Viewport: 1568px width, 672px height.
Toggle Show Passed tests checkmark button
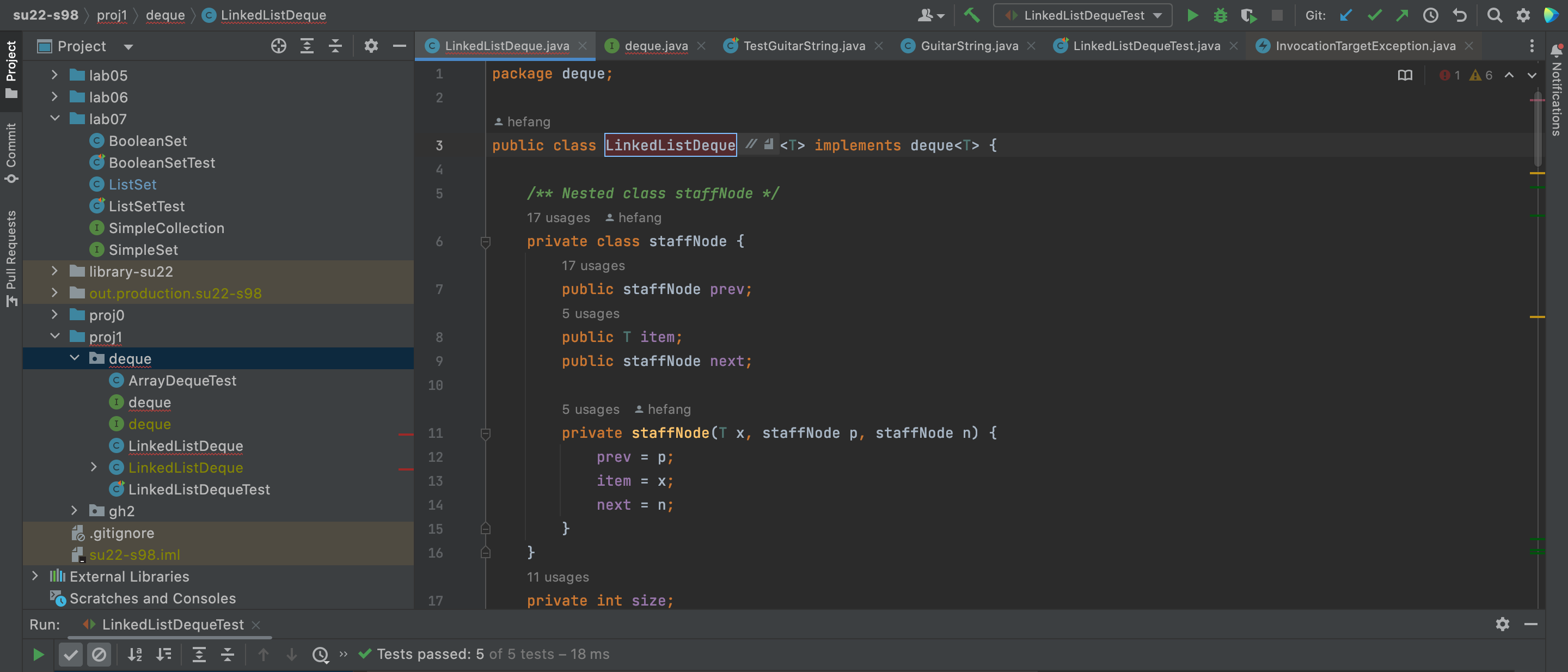(x=71, y=655)
